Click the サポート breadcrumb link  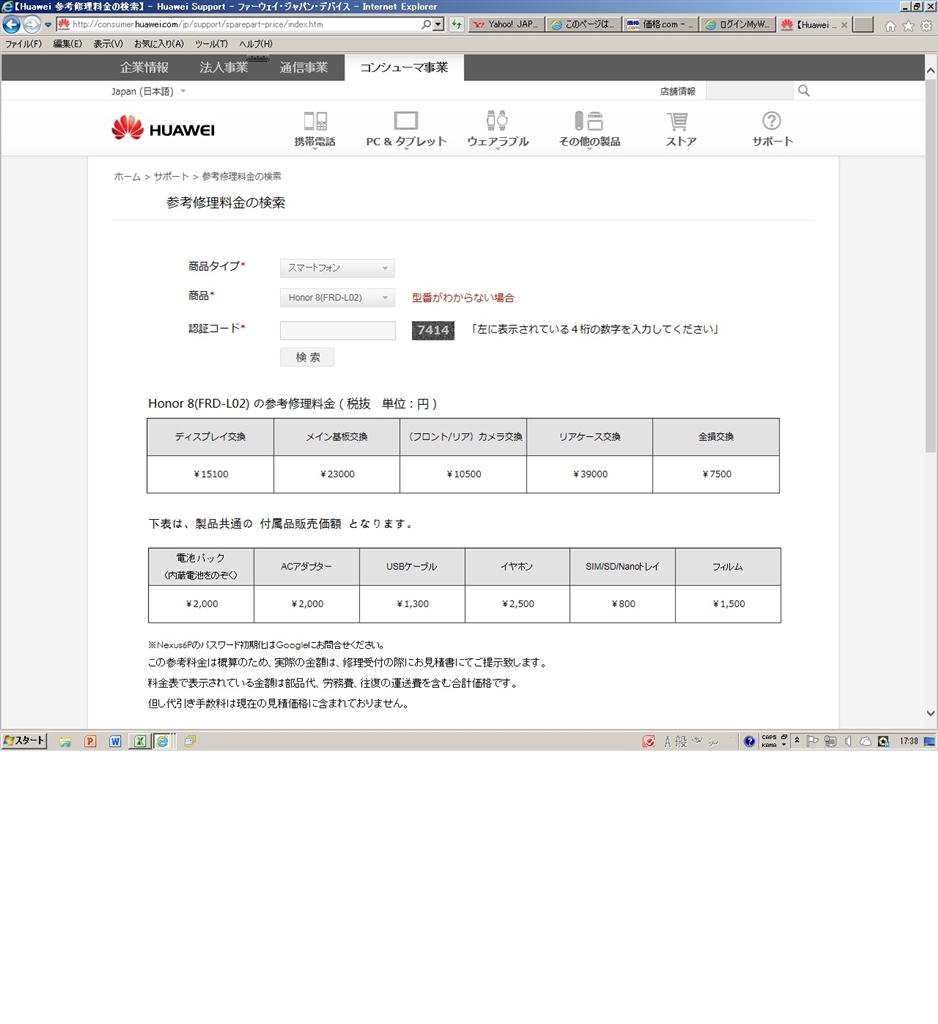click(x=171, y=176)
